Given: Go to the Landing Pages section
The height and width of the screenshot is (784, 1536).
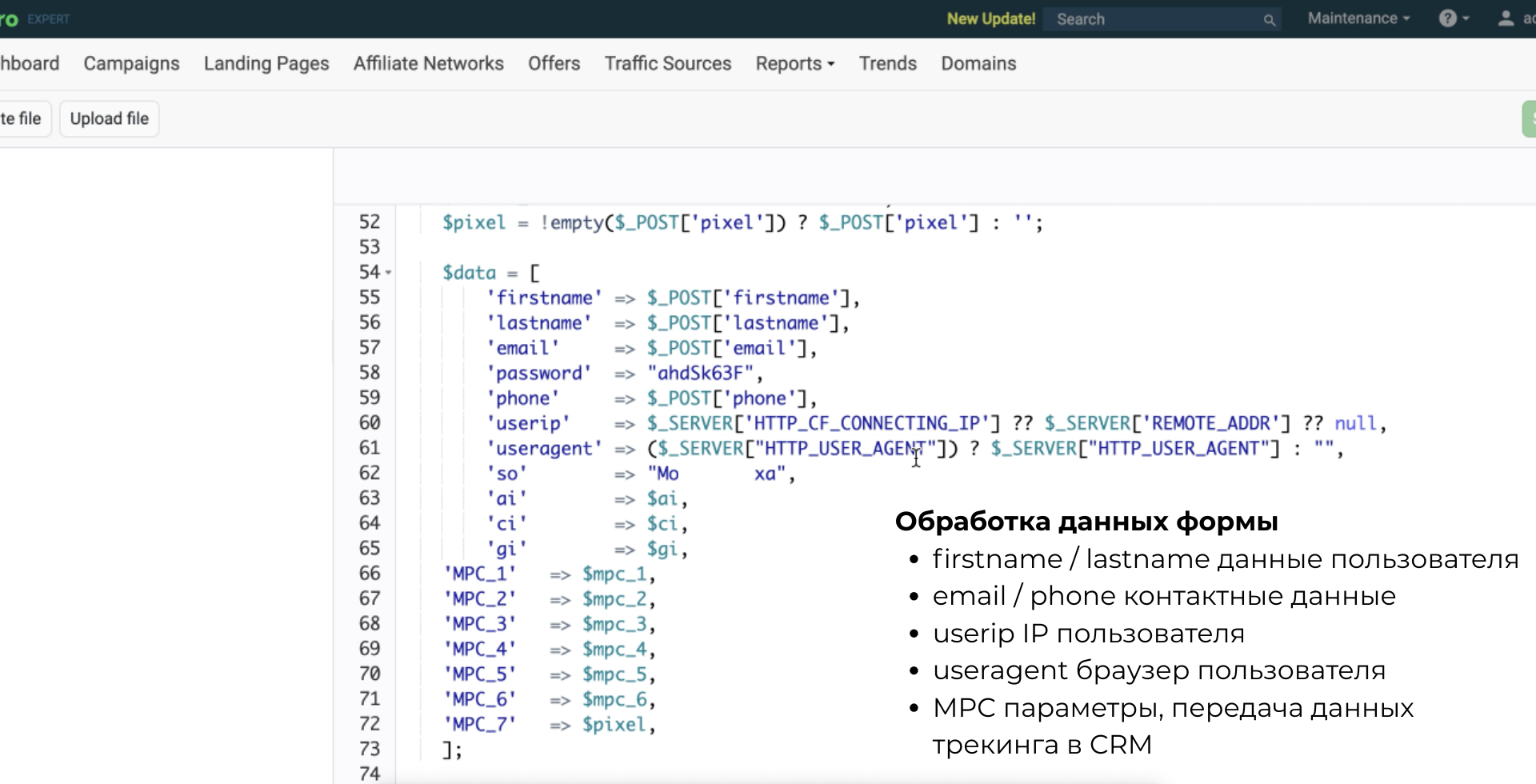Looking at the screenshot, I should 266,63.
